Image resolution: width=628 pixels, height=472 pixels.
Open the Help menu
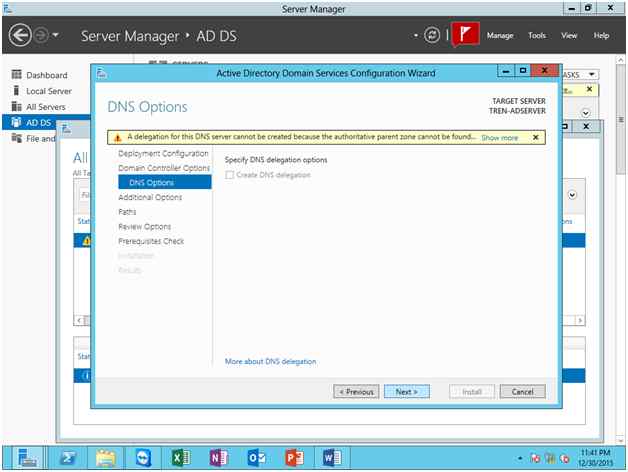[x=601, y=36]
